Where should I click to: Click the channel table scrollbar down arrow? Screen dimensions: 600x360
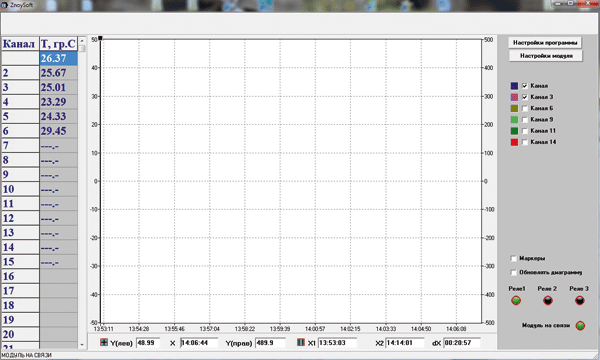(82, 344)
